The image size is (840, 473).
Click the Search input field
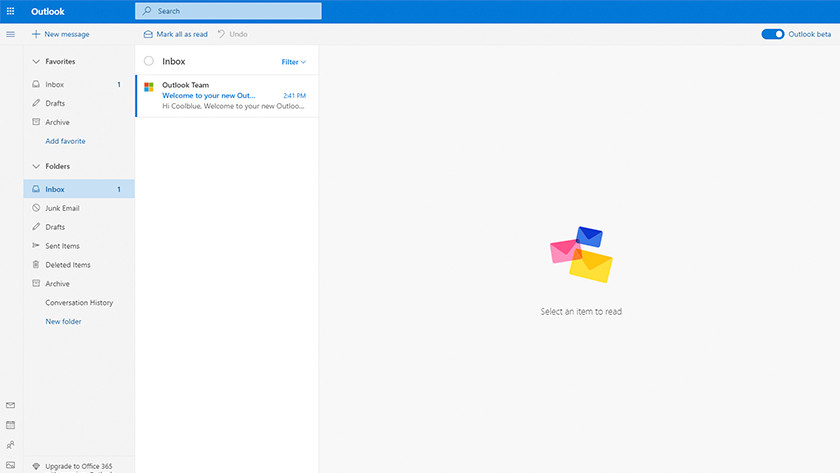[230, 11]
